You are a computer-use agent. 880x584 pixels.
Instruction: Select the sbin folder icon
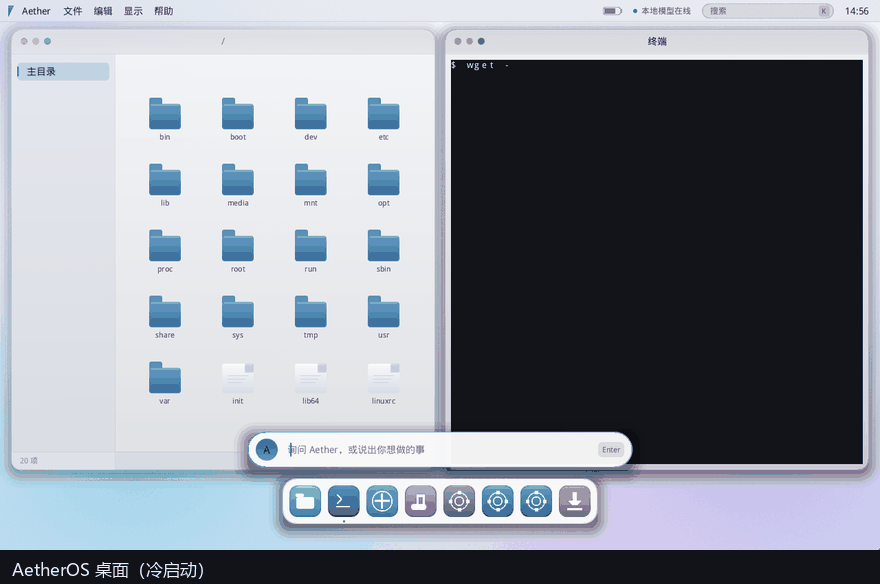(x=383, y=246)
